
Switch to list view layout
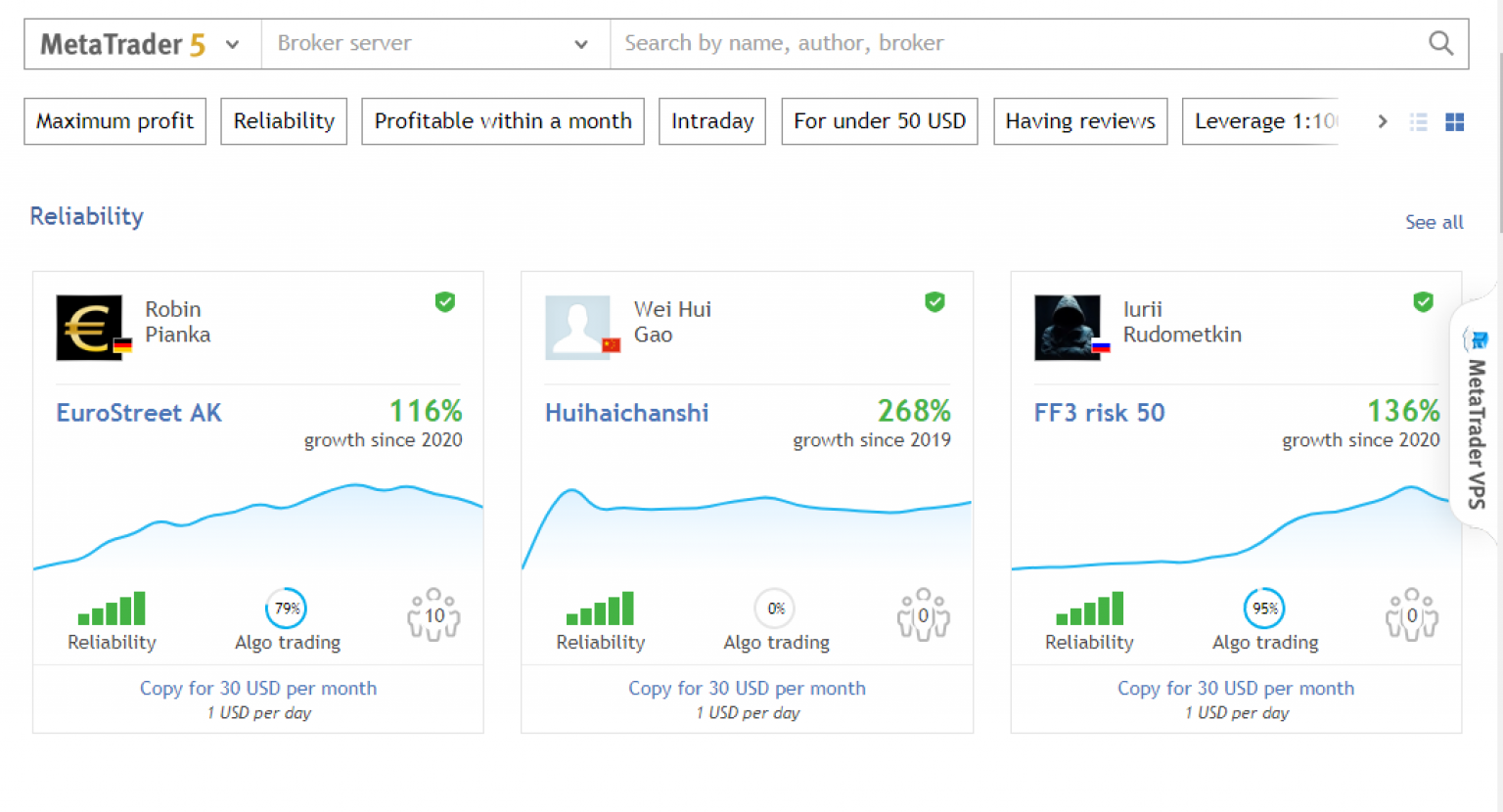tap(1418, 121)
